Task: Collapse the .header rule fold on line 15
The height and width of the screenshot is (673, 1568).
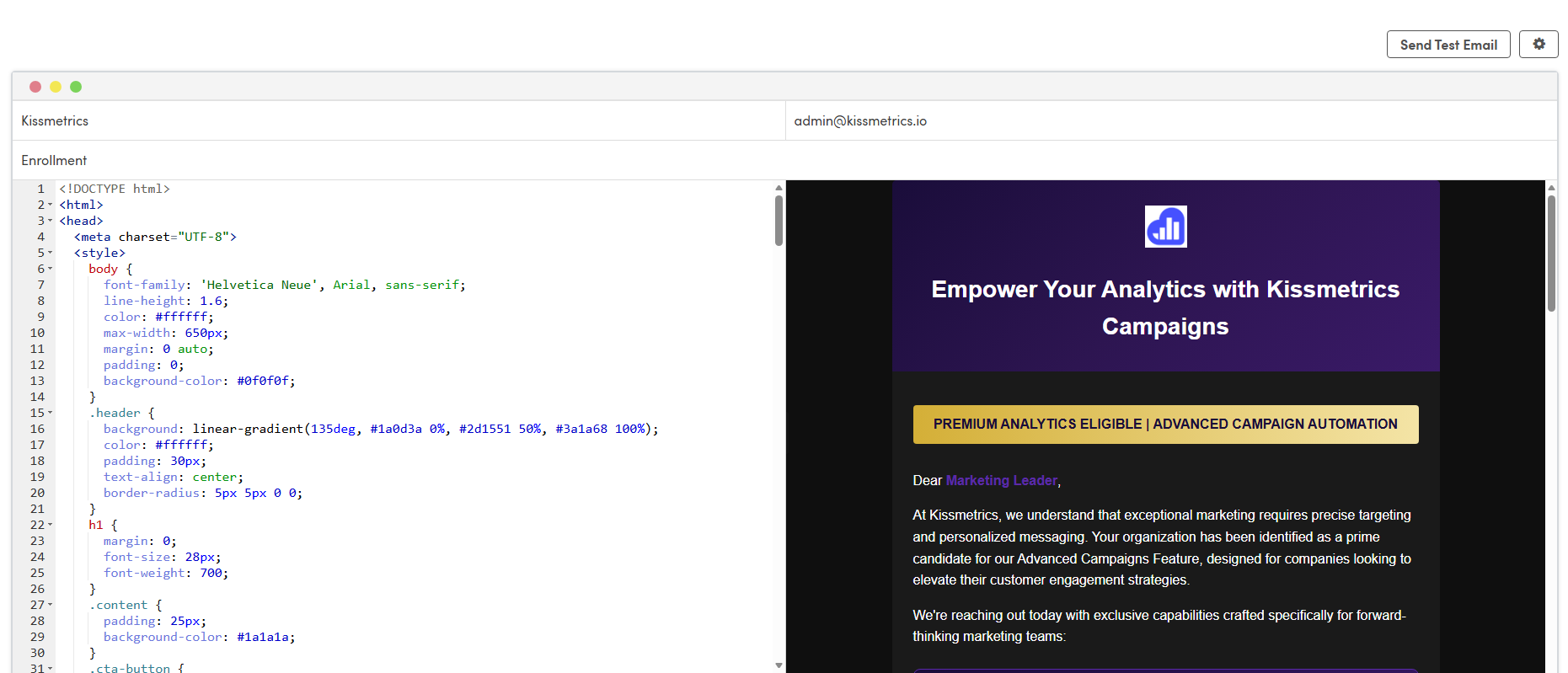Action: (51, 413)
